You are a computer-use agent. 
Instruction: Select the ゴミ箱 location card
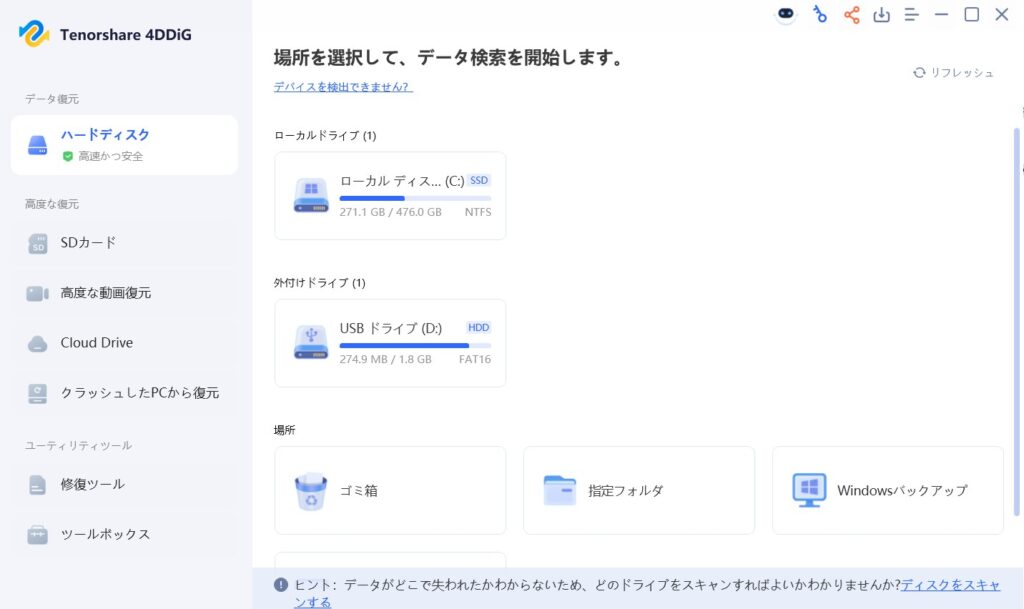pyautogui.click(x=390, y=490)
